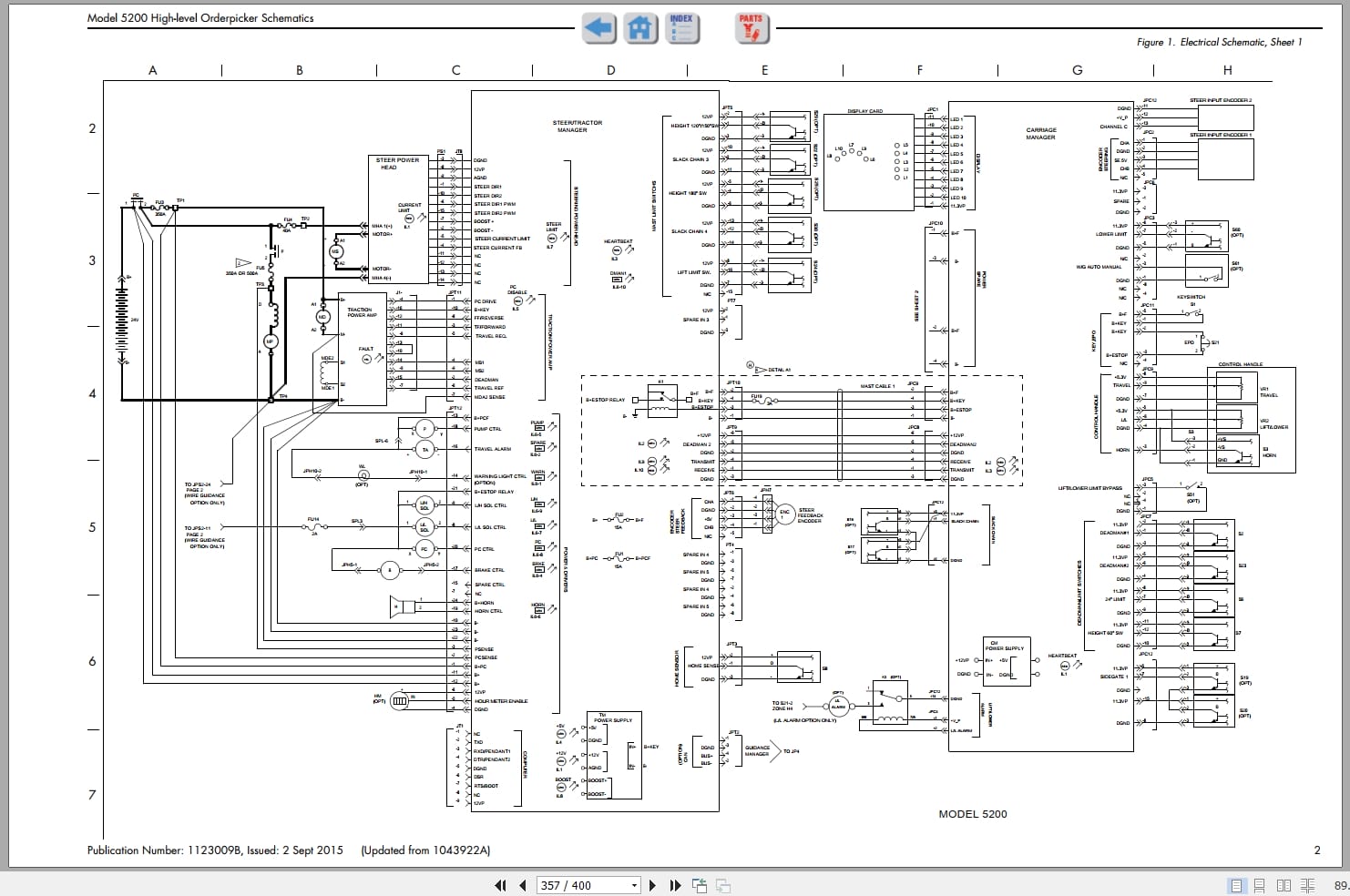
Task: Open the Parts button
Action: pyautogui.click(x=752, y=27)
